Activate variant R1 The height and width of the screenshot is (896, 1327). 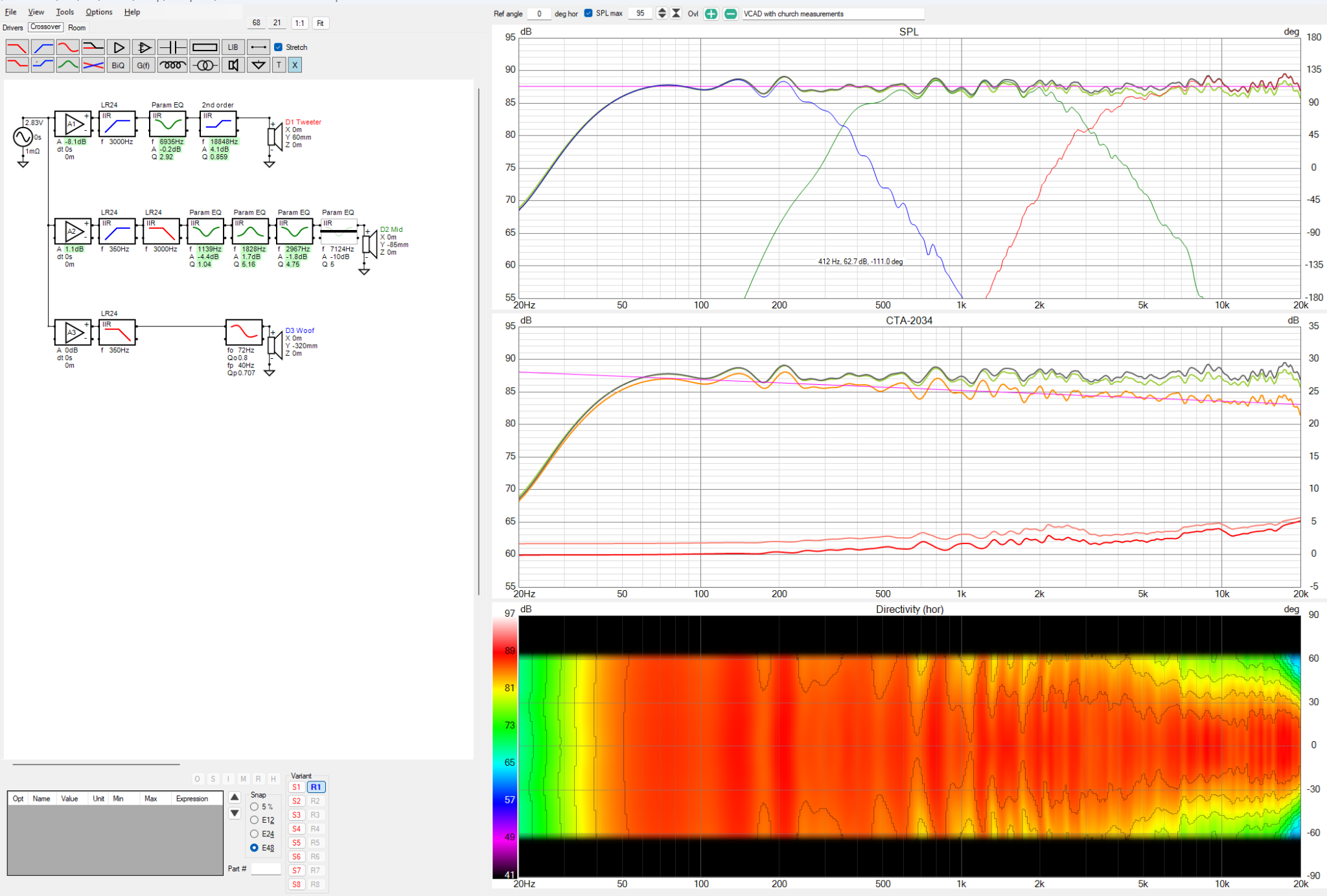(316, 787)
